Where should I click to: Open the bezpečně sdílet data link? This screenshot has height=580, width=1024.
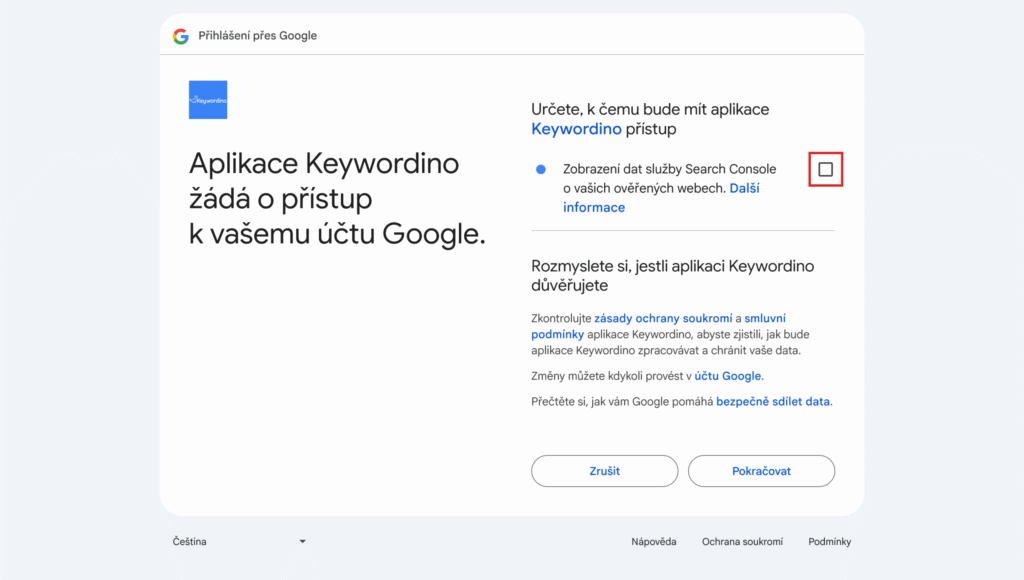(773, 401)
